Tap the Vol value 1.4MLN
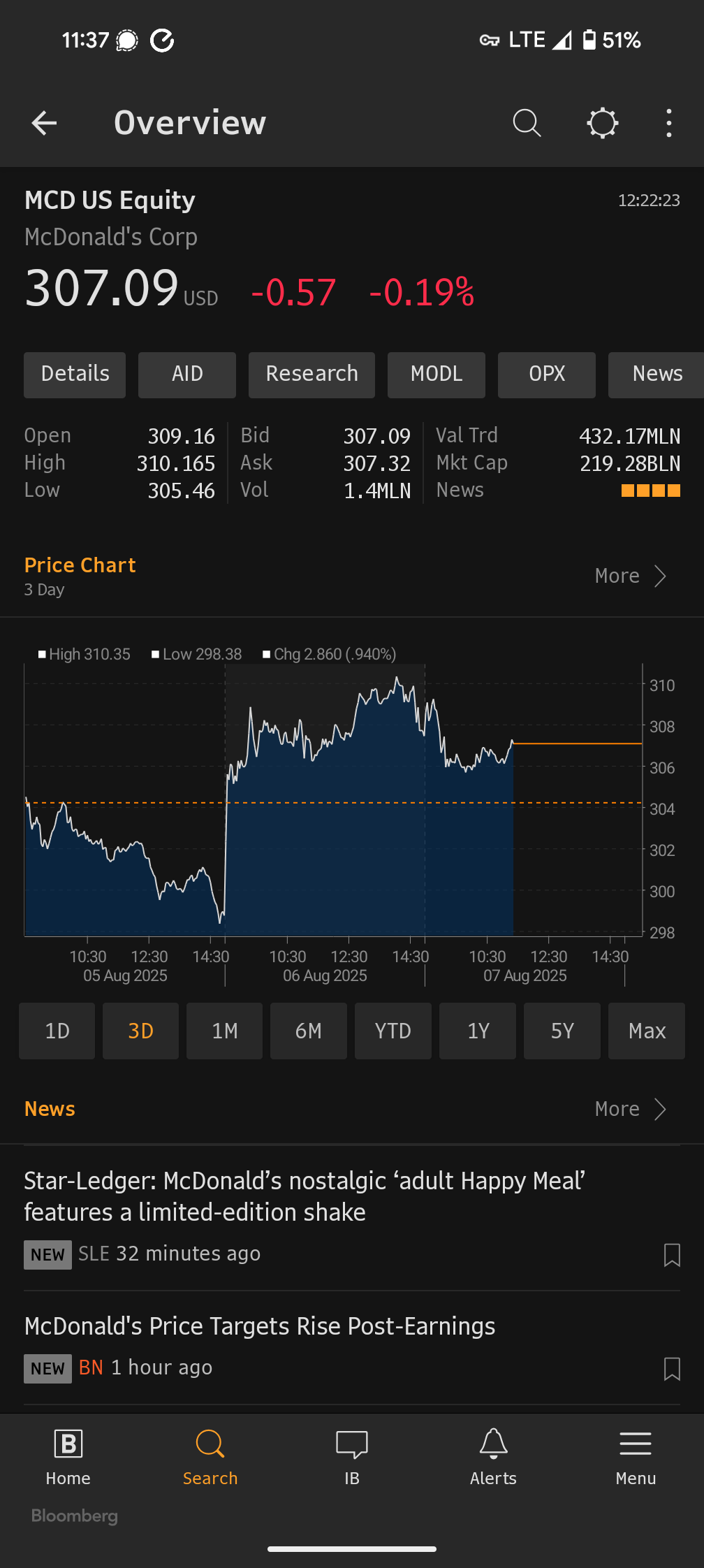The height and width of the screenshot is (1568, 704). pyautogui.click(x=377, y=491)
